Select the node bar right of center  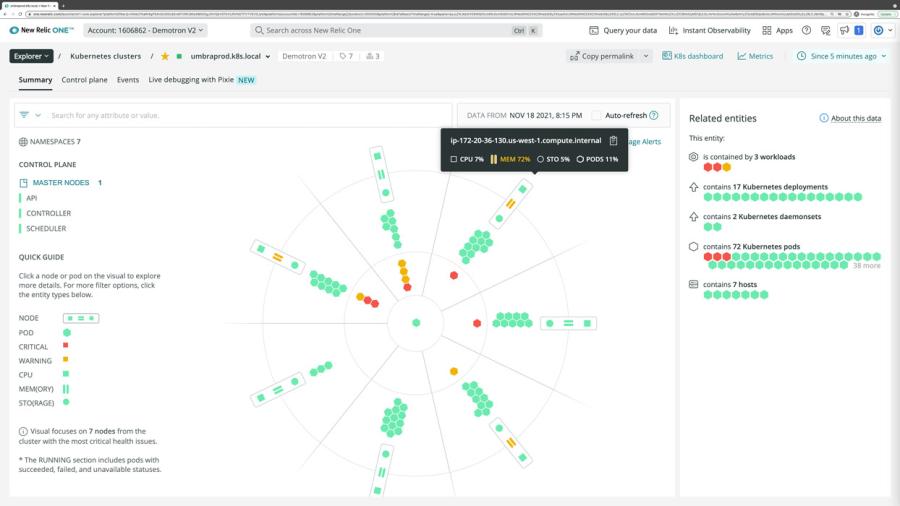pyautogui.click(x=568, y=324)
